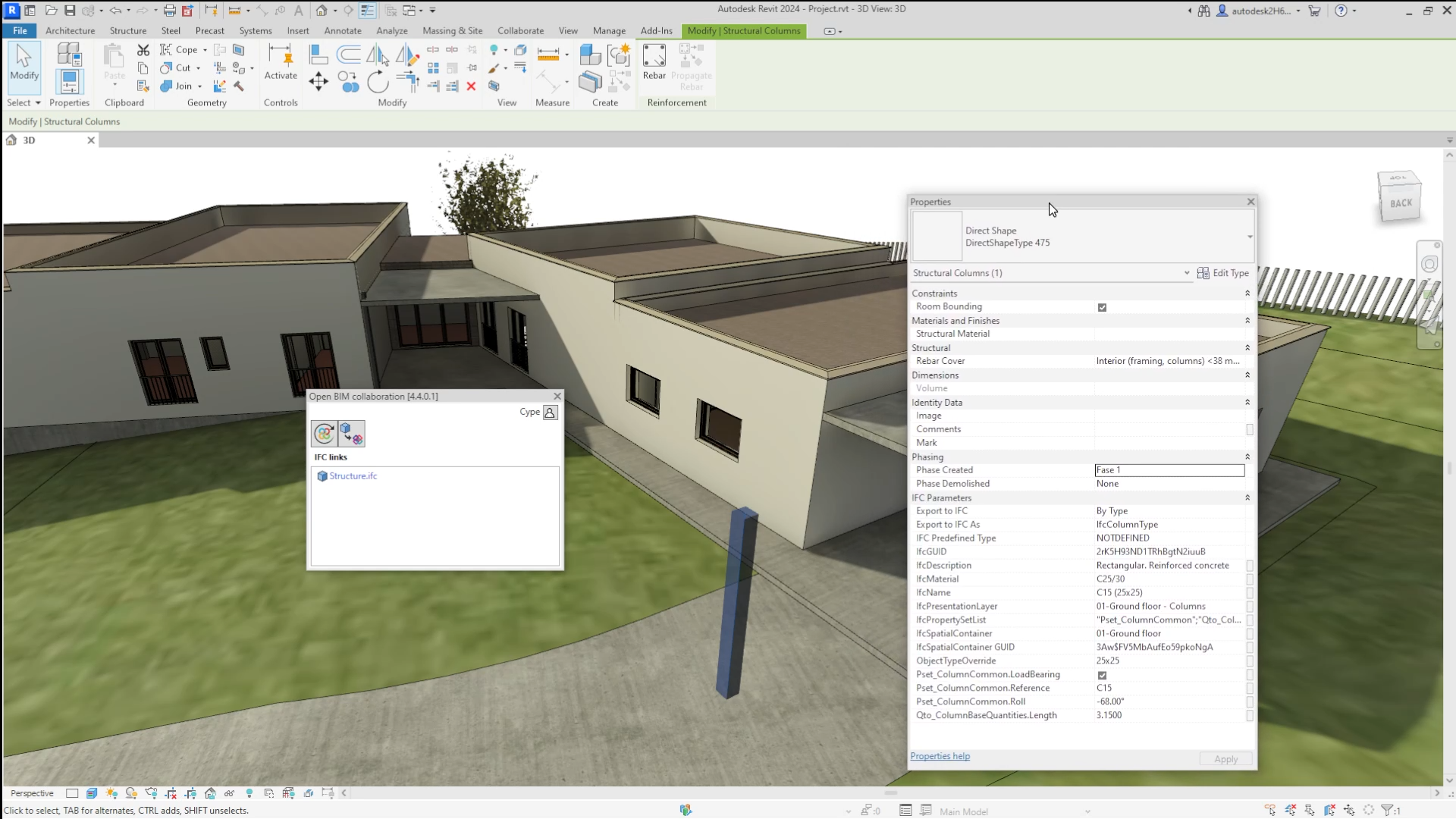The image size is (1456, 819).
Task: Click the Phase Created value field
Action: 1169,470
